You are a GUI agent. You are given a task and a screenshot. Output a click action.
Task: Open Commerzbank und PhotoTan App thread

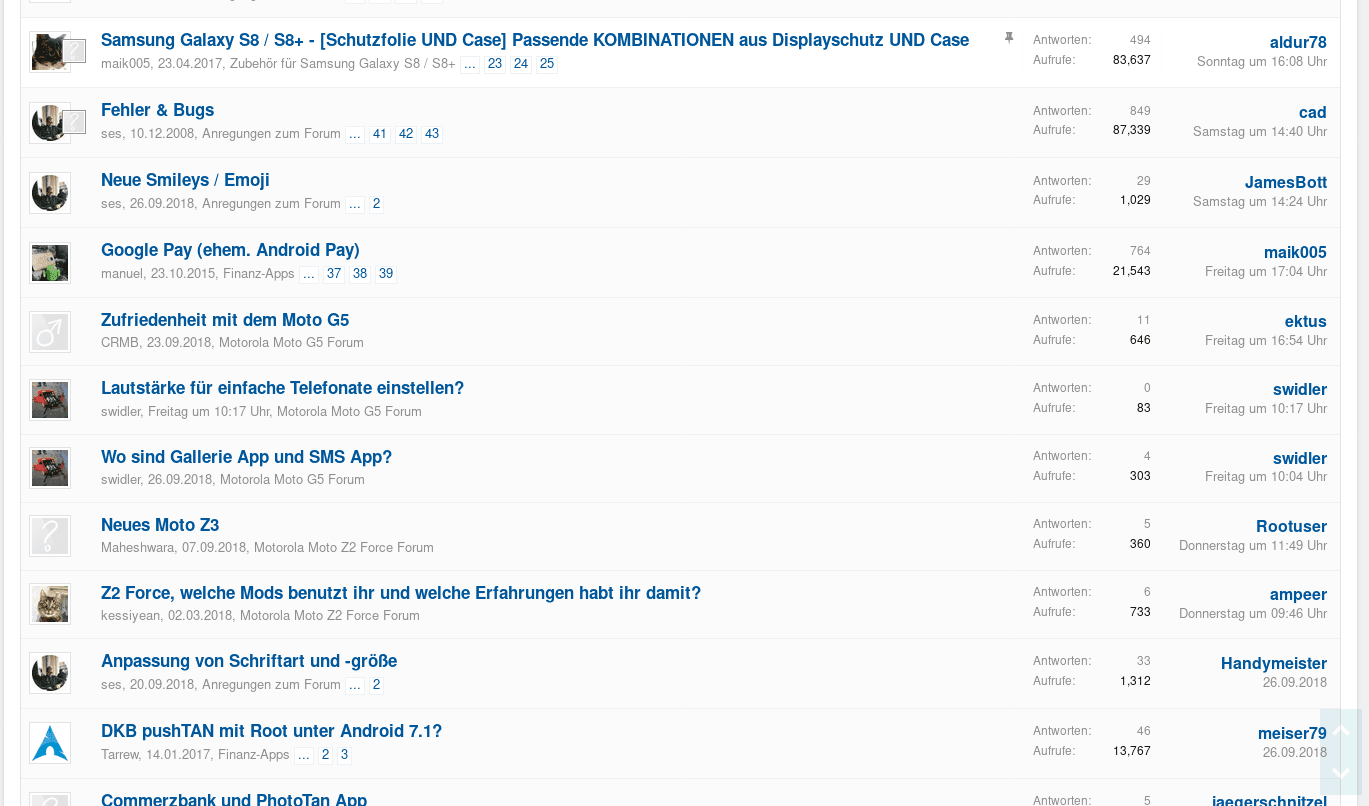coord(234,800)
